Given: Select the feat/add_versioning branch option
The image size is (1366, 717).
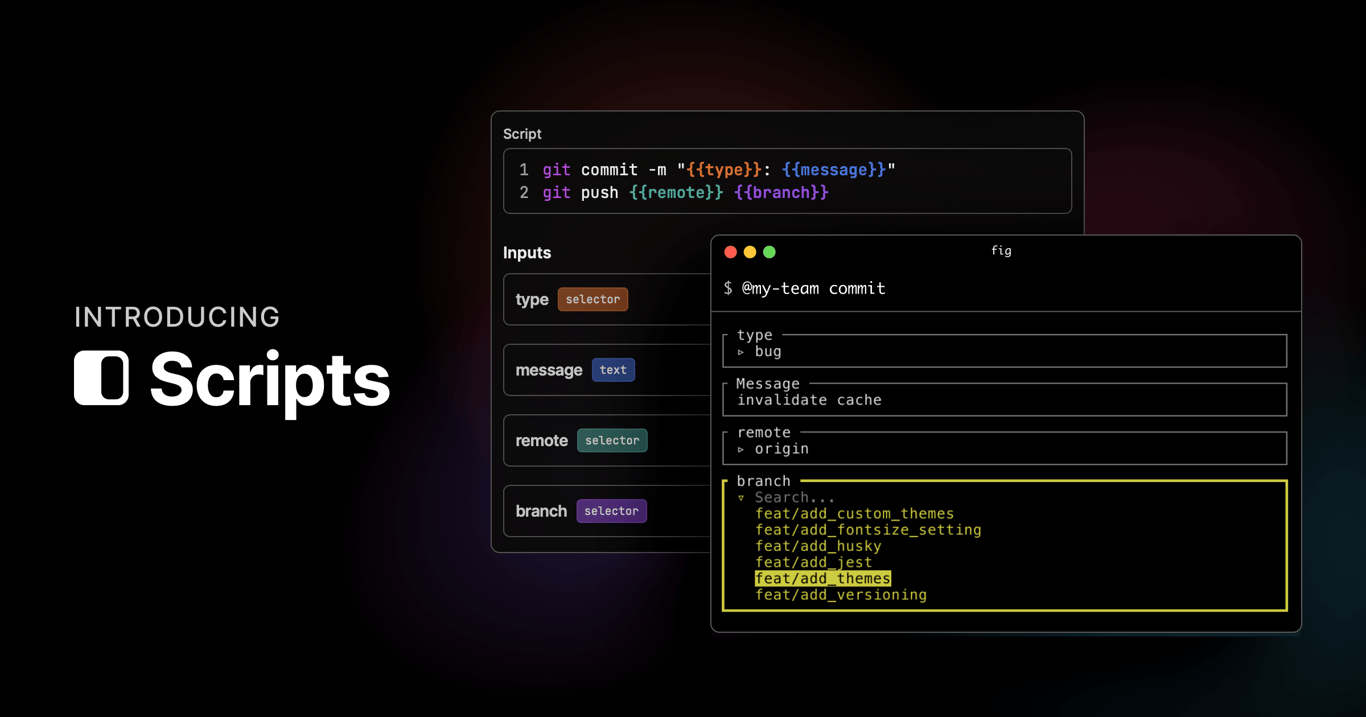Looking at the screenshot, I should pyautogui.click(x=841, y=594).
